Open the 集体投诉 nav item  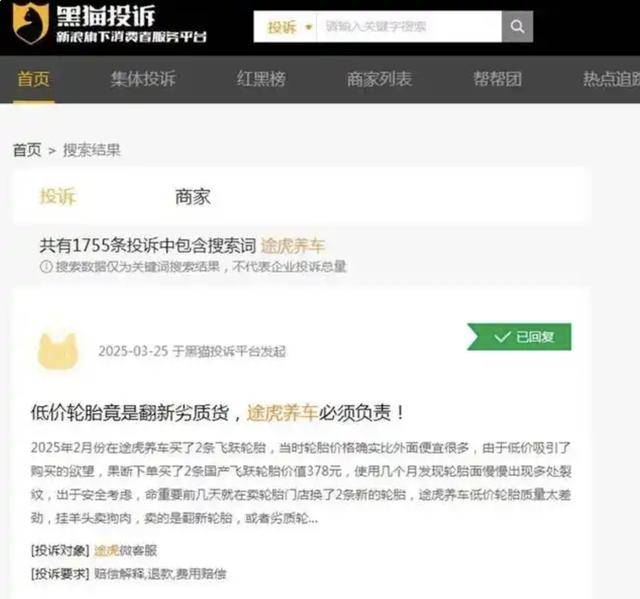coord(143,79)
